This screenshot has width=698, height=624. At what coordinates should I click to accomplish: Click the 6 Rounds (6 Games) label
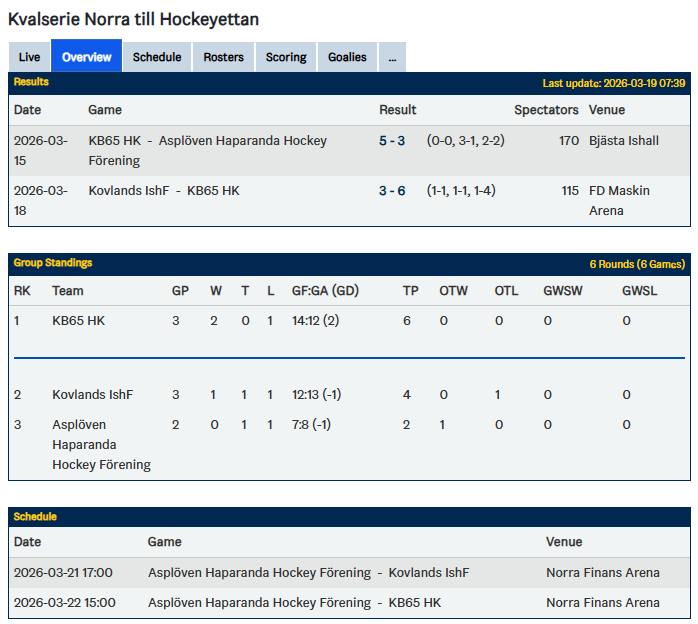tap(637, 264)
